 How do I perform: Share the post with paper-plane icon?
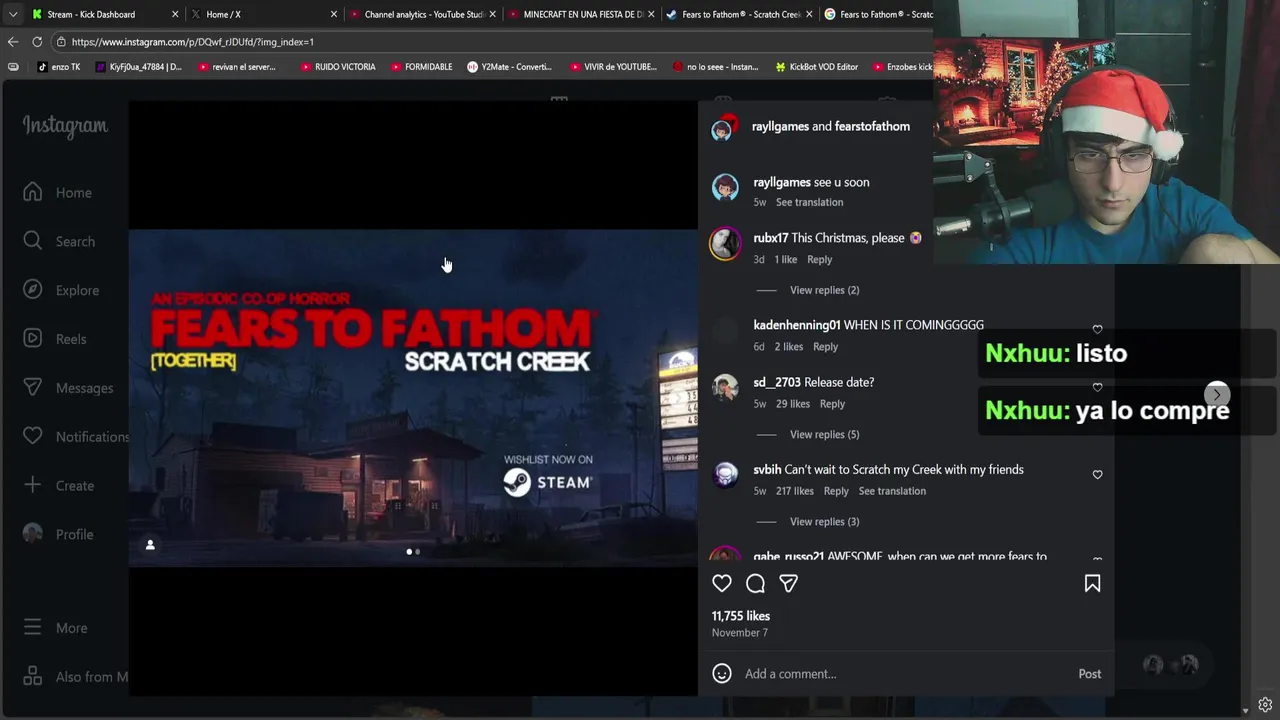(x=788, y=583)
